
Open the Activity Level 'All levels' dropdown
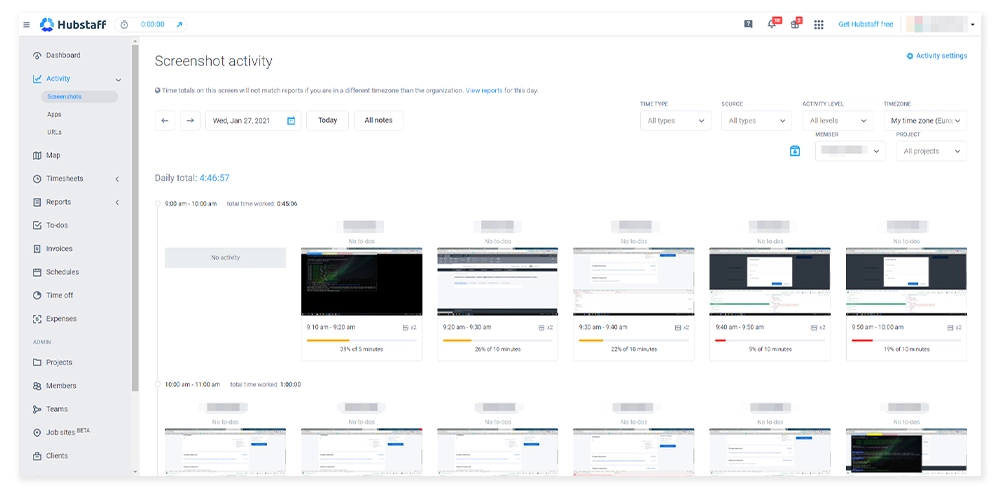837,120
